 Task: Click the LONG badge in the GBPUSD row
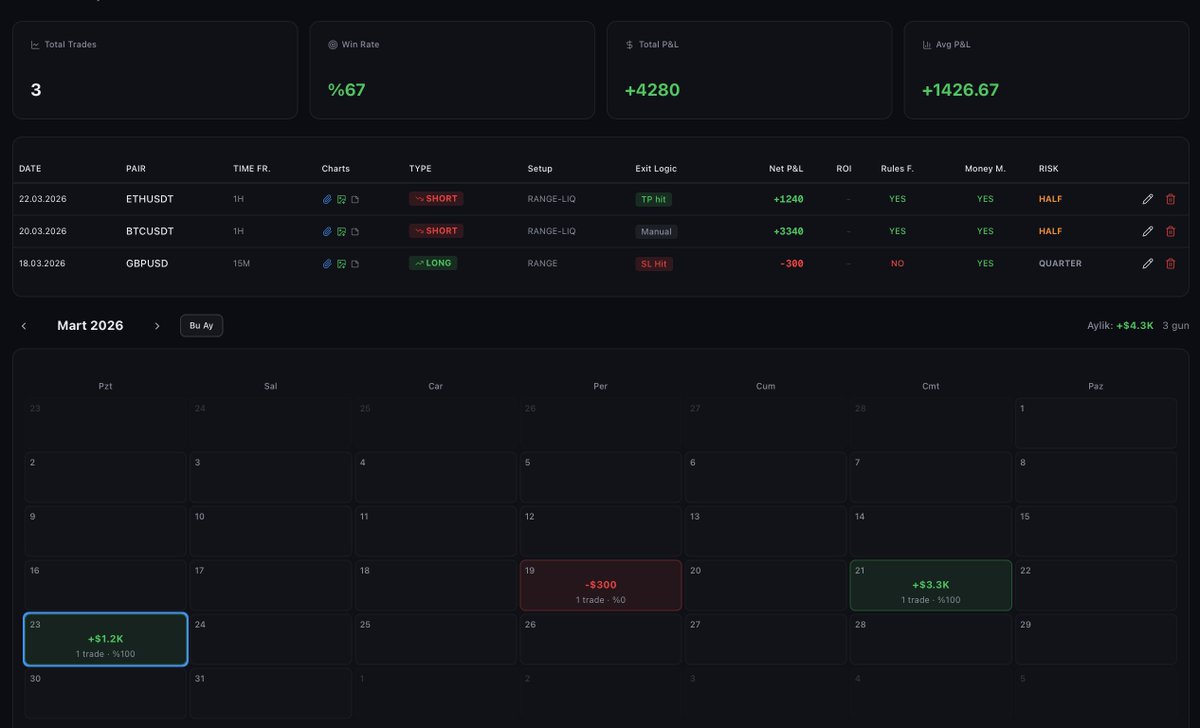pos(433,263)
